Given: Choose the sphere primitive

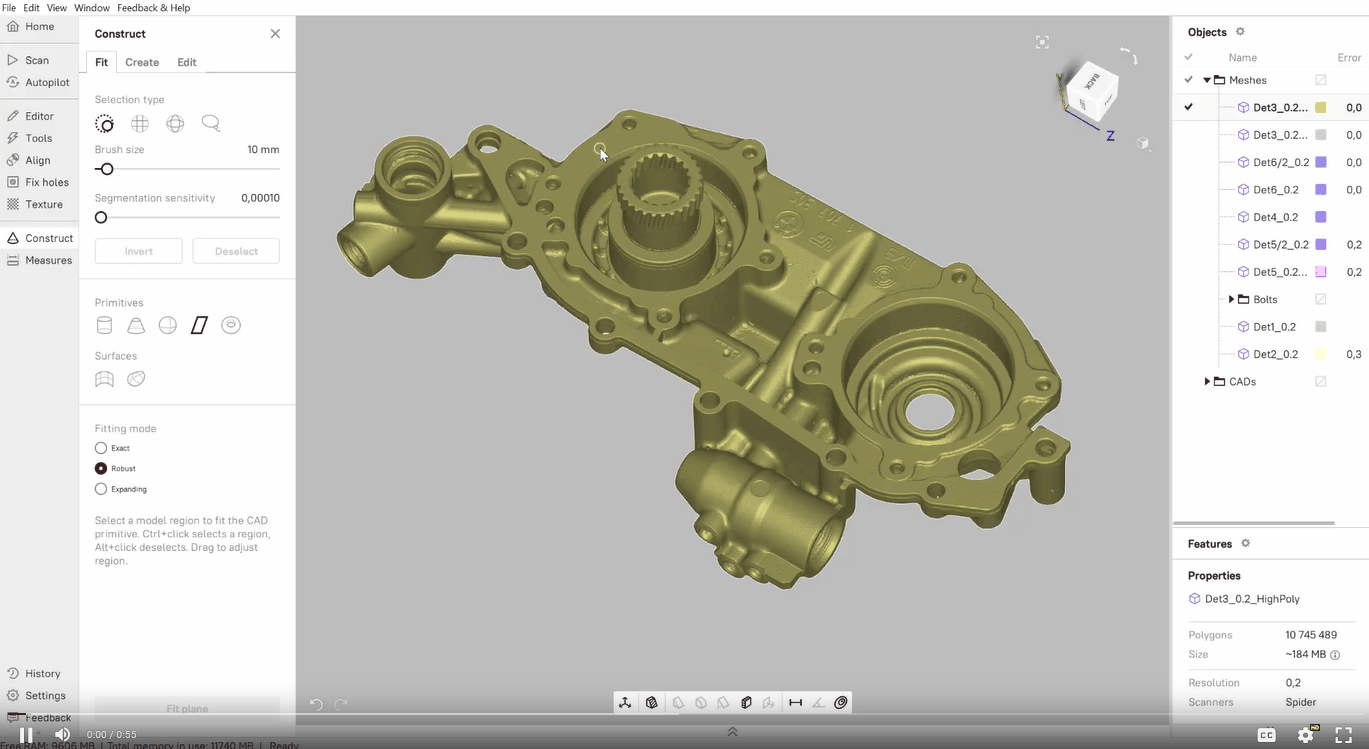Looking at the screenshot, I should 168,325.
